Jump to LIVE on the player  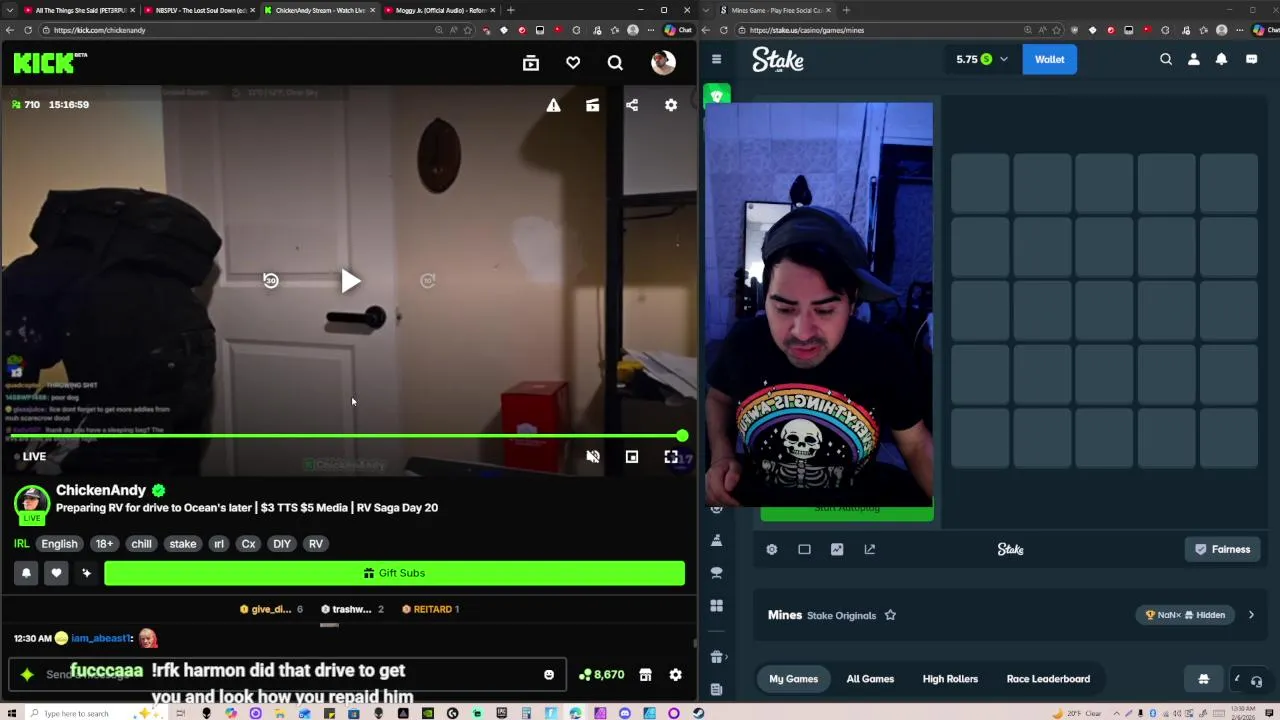(x=30, y=457)
